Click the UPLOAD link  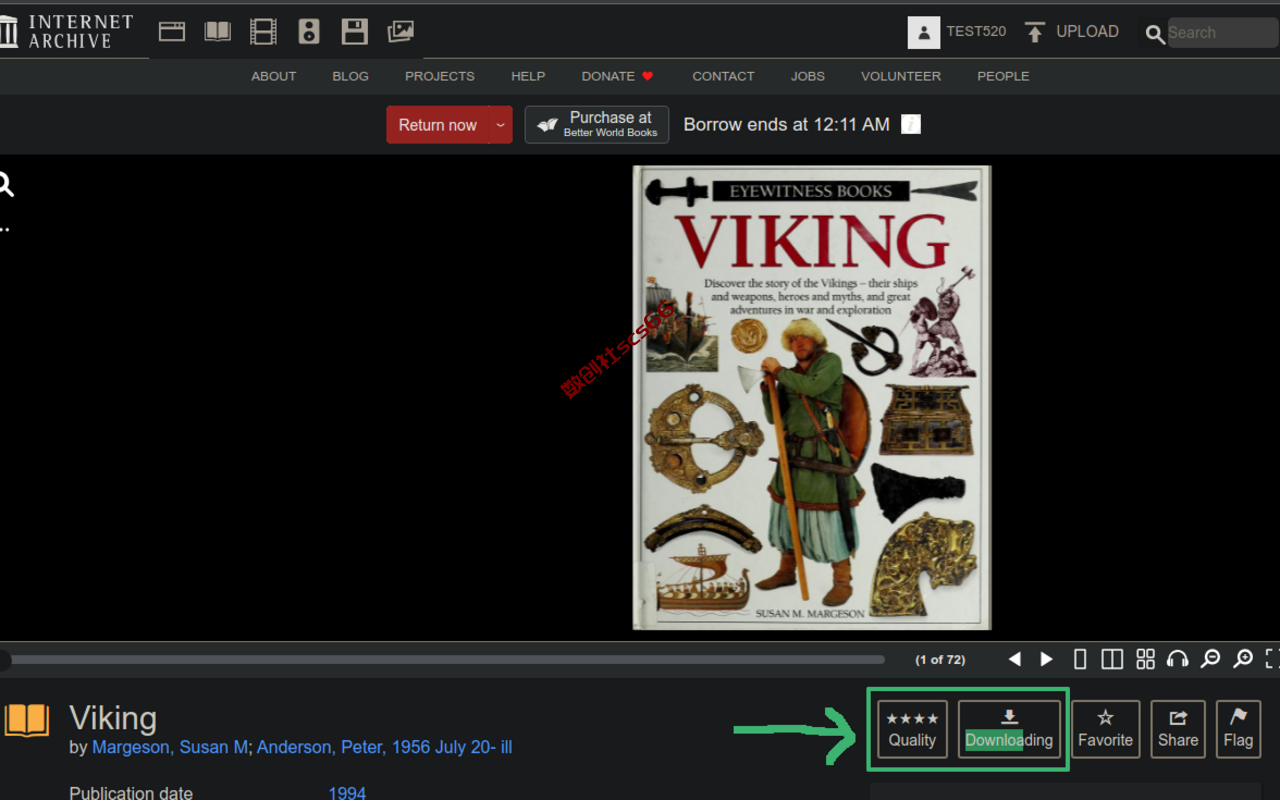pyautogui.click(x=1087, y=32)
